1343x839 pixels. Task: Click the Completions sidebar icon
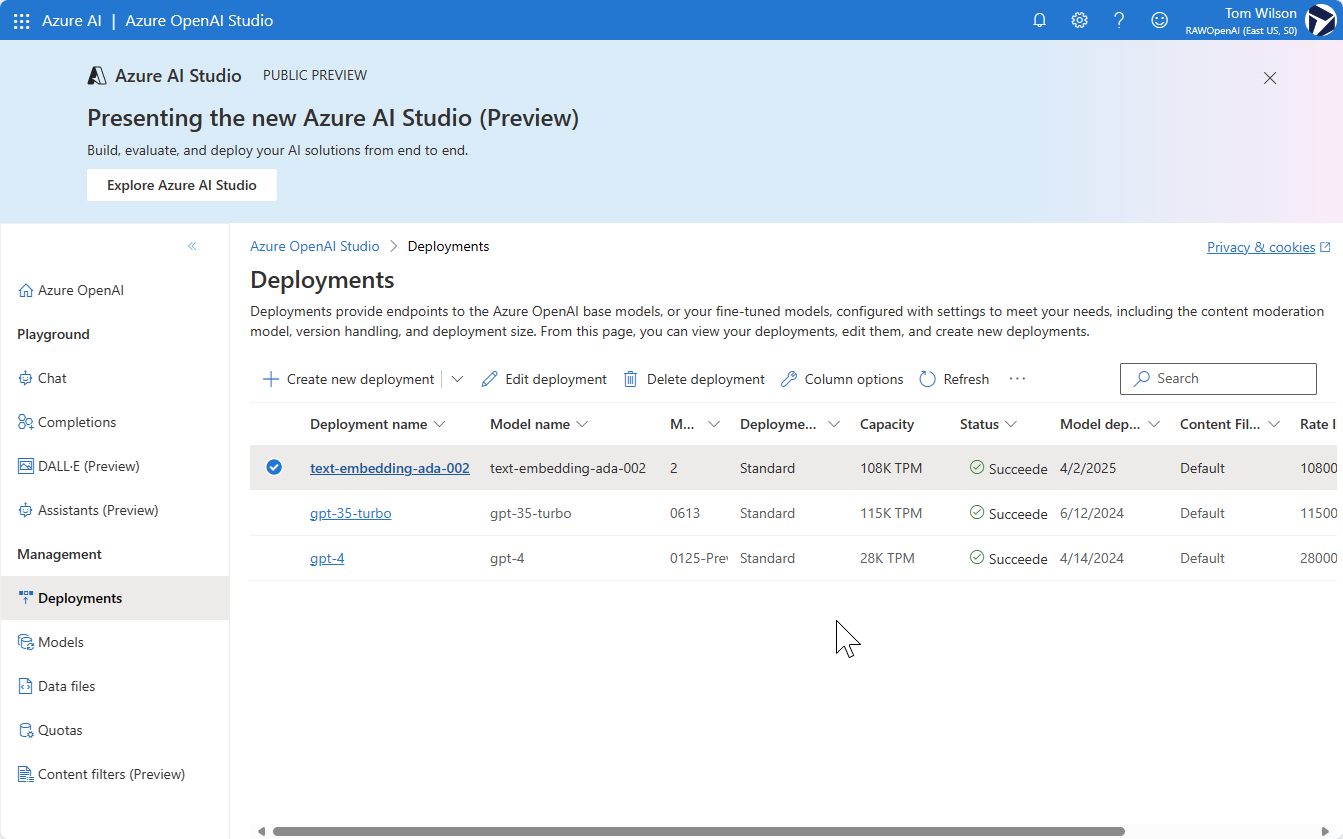pos(26,422)
